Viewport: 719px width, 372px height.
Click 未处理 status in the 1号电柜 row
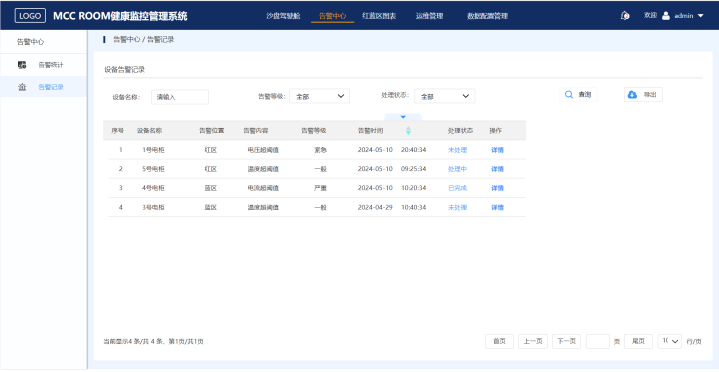coord(457,150)
